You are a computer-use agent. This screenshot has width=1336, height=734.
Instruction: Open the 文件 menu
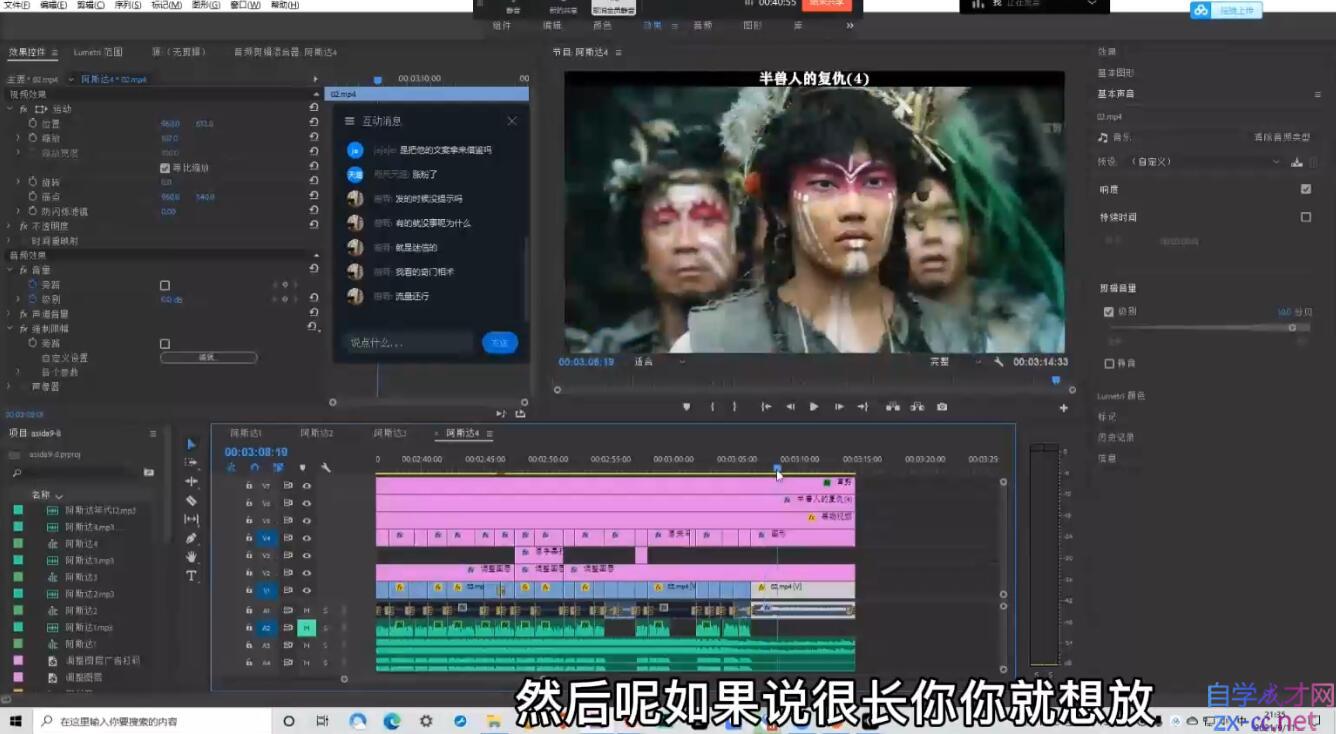[x=16, y=5]
